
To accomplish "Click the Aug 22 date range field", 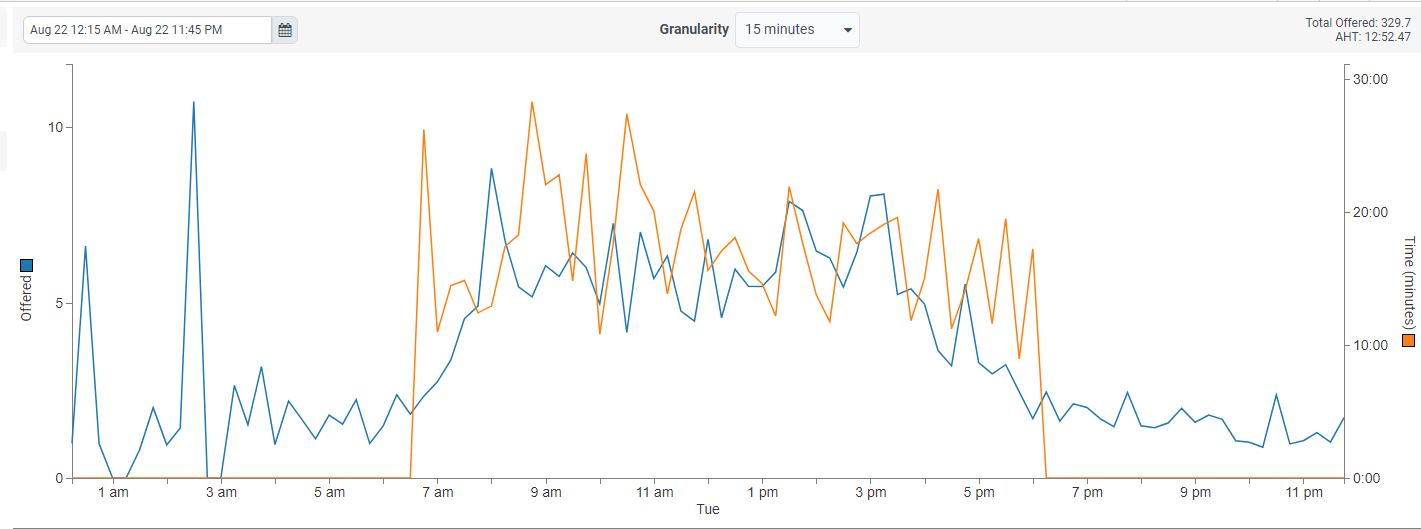I will [x=148, y=30].
